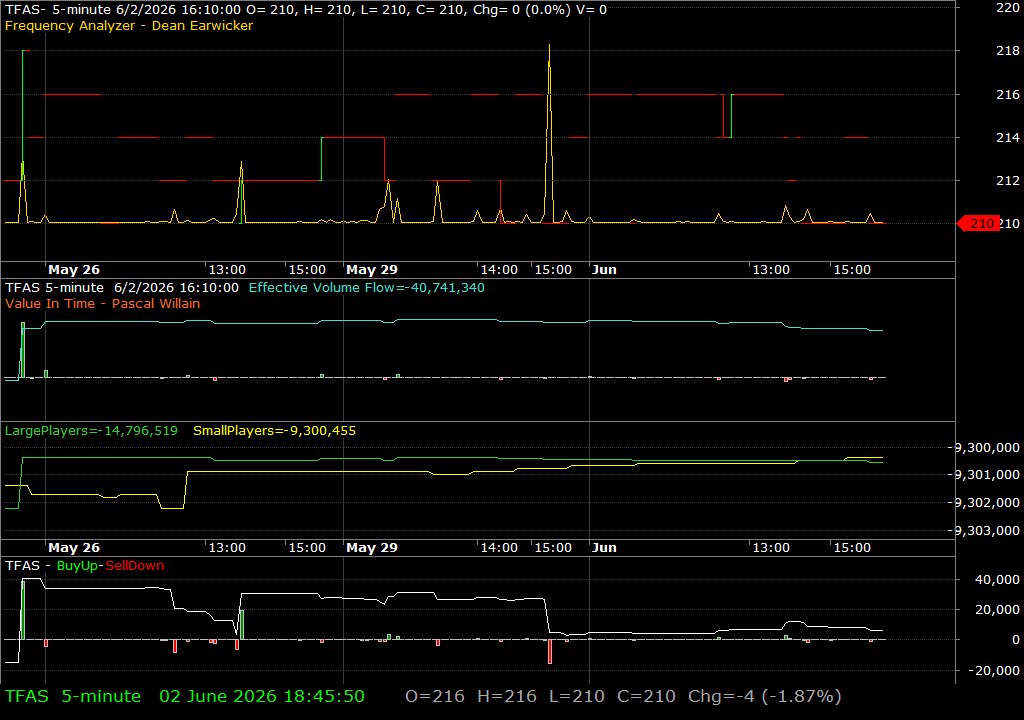Click the 216 price level on the right scale
The height and width of the screenshot is (720, 1024).
point(1008,95)
